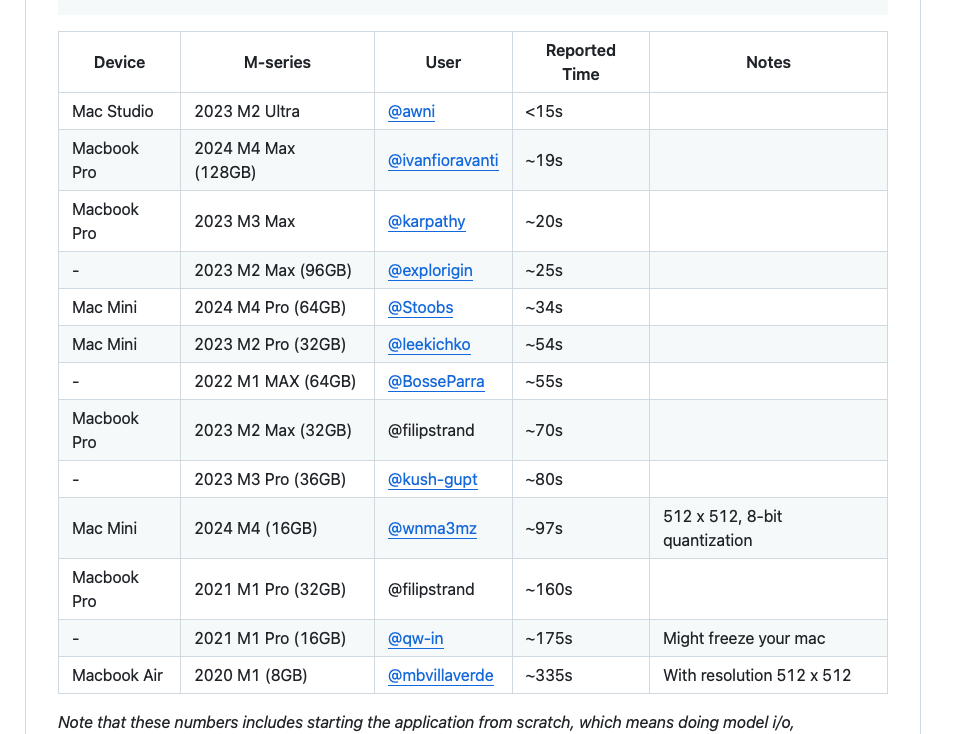Image resolution: width=953 pixels, height=734 pixels.
Task: Click the Notes column header
Action: 768,62
